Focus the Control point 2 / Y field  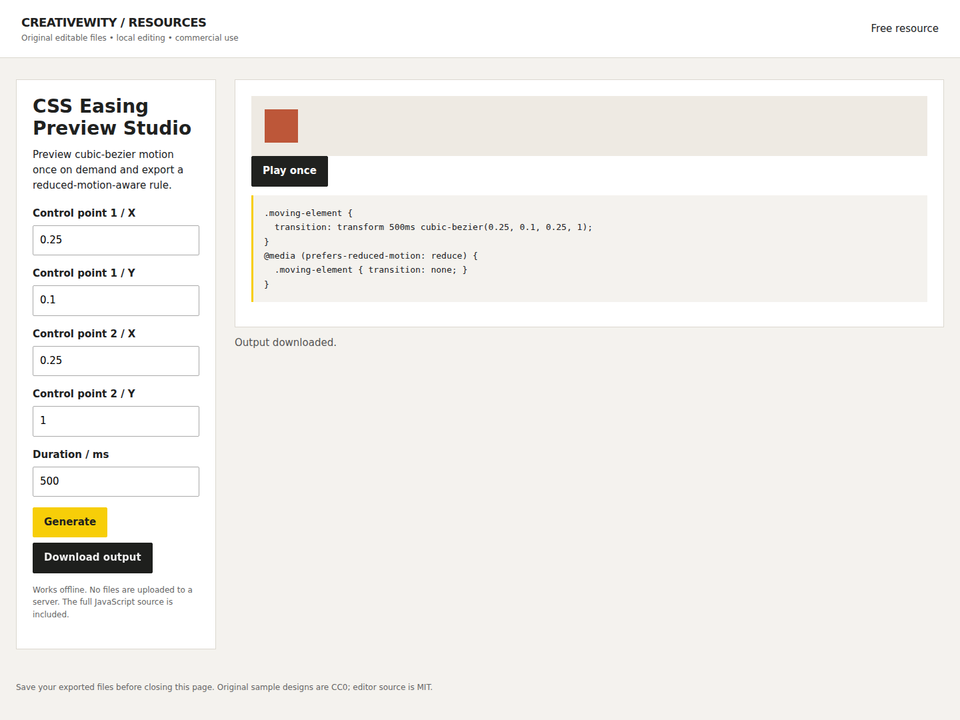coord(116,421)
